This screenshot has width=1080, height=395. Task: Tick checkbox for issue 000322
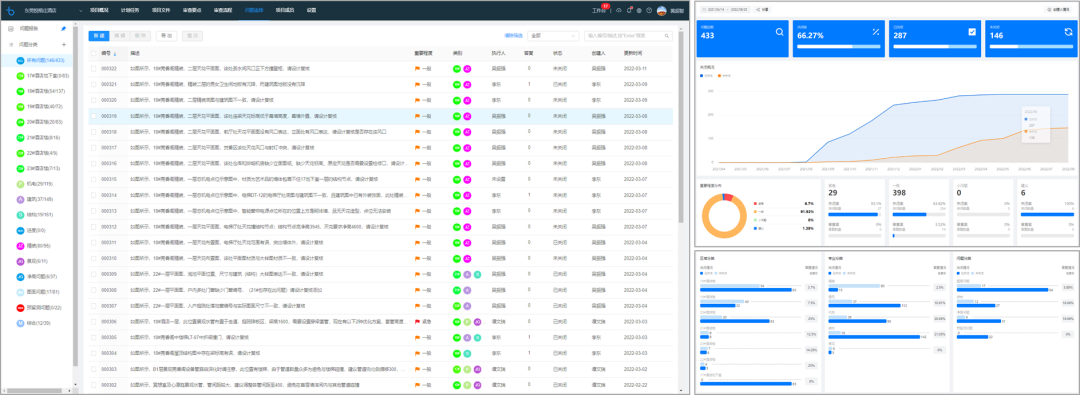tap(94, 69)
